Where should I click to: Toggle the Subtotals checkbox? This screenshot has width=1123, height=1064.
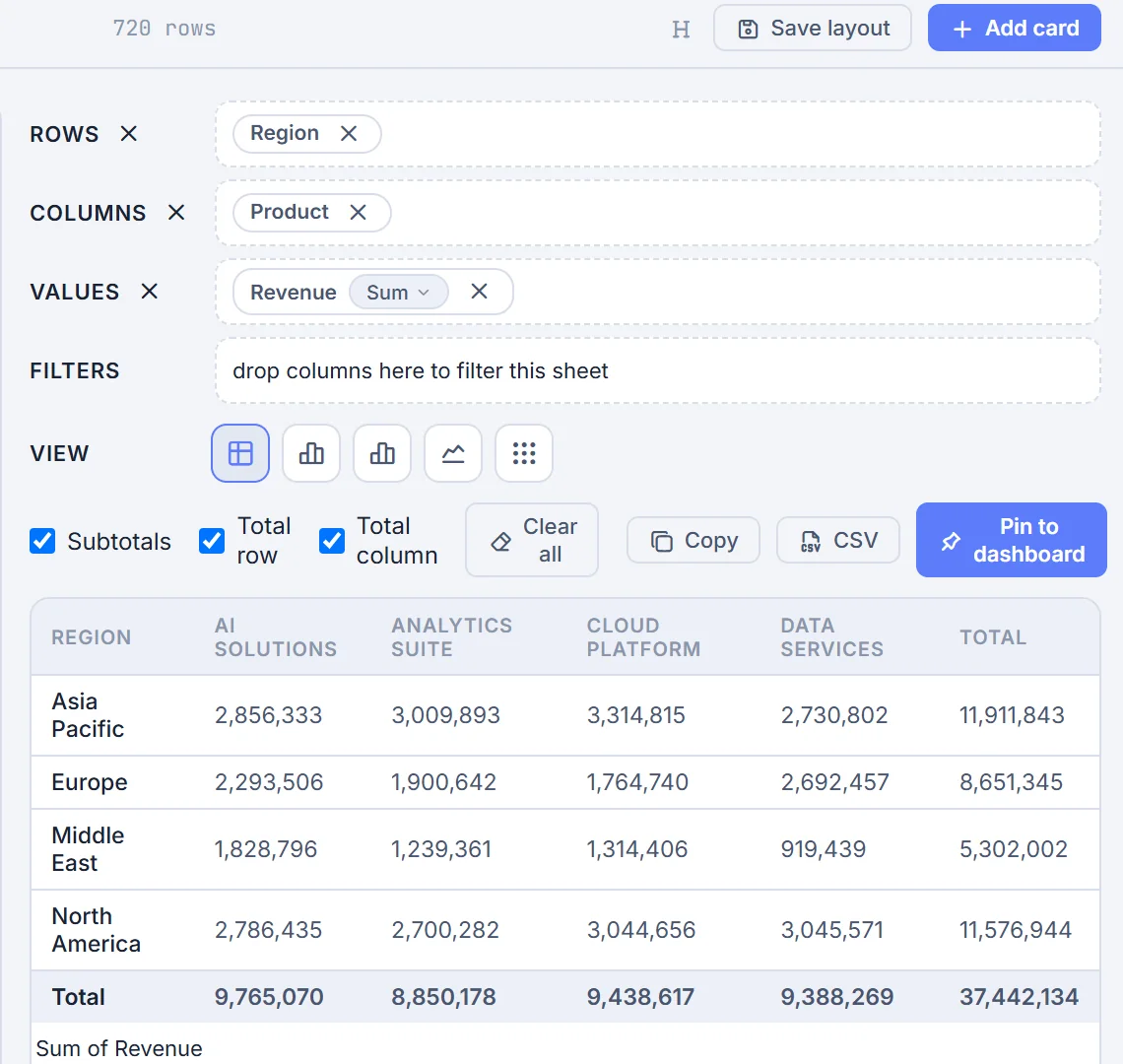click(x=42, y=541)
